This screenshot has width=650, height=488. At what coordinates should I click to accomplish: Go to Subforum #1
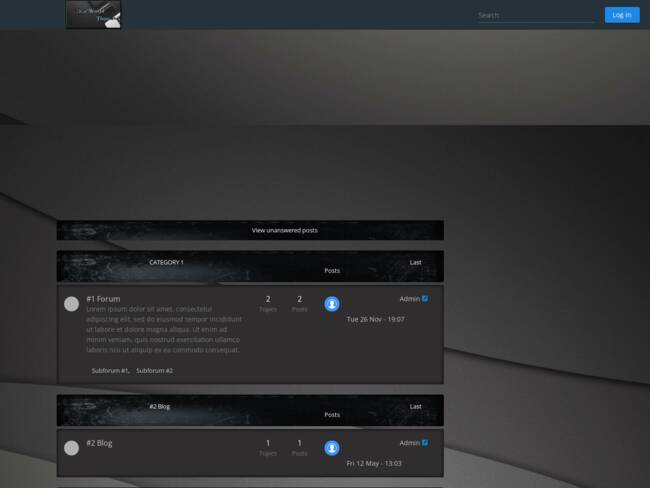(x=110, y=371)
